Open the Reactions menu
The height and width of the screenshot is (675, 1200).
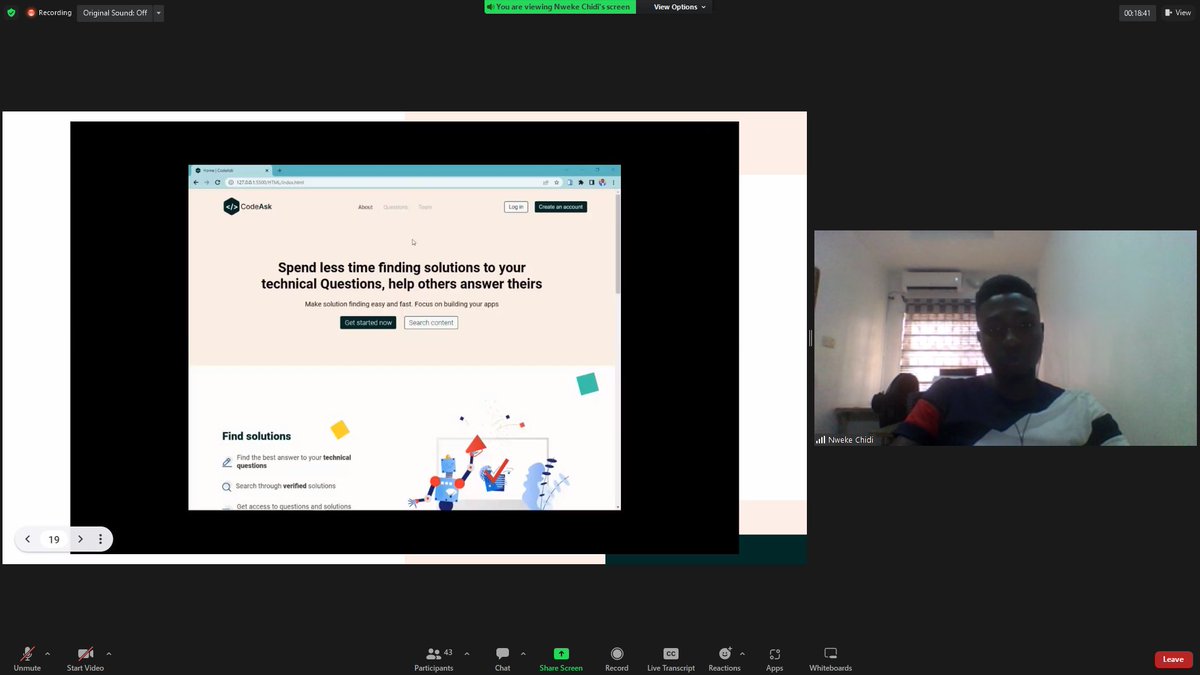tap(724, 658)
